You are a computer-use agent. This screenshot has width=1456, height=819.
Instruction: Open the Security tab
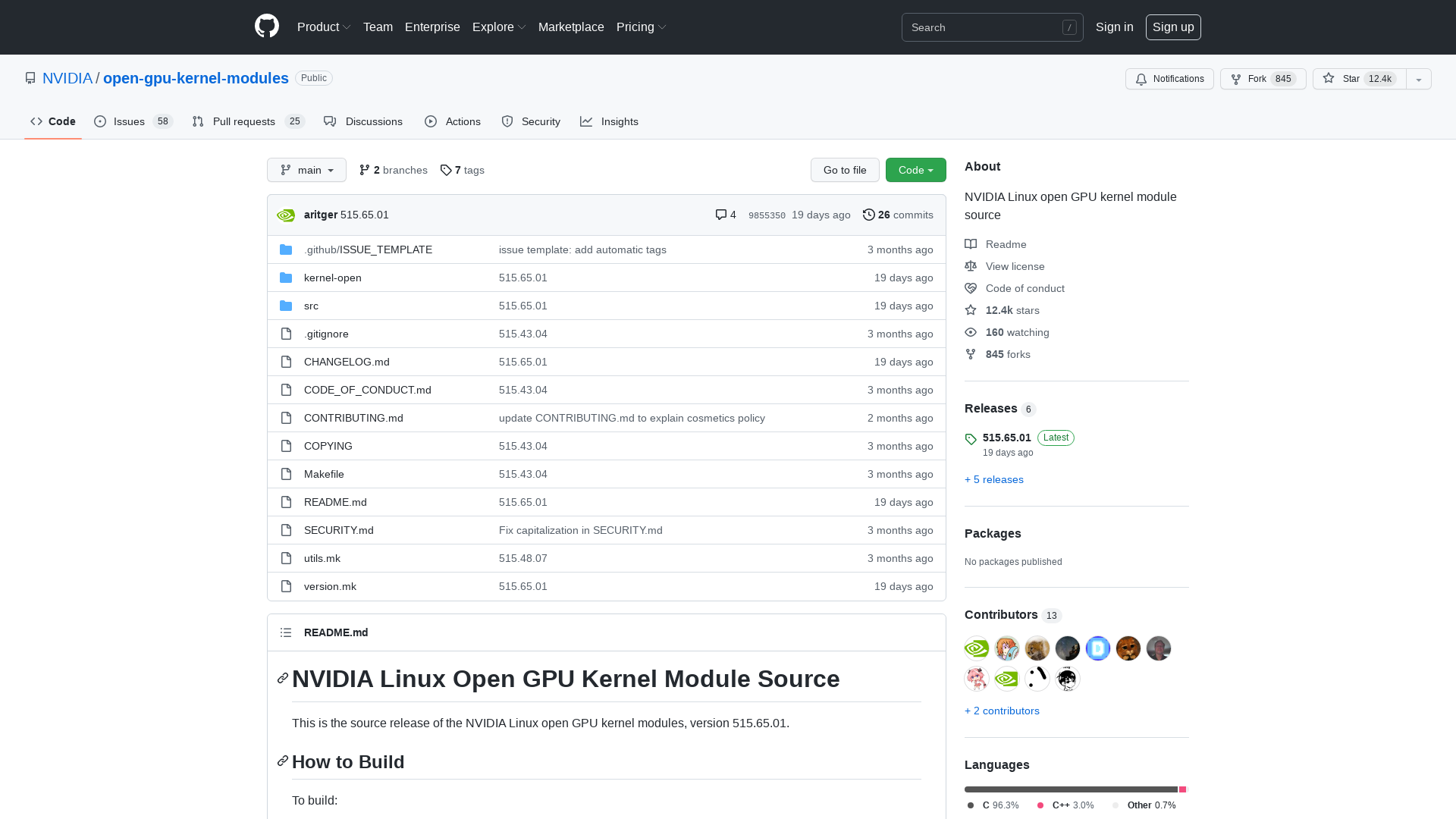[x=531, y=121]
